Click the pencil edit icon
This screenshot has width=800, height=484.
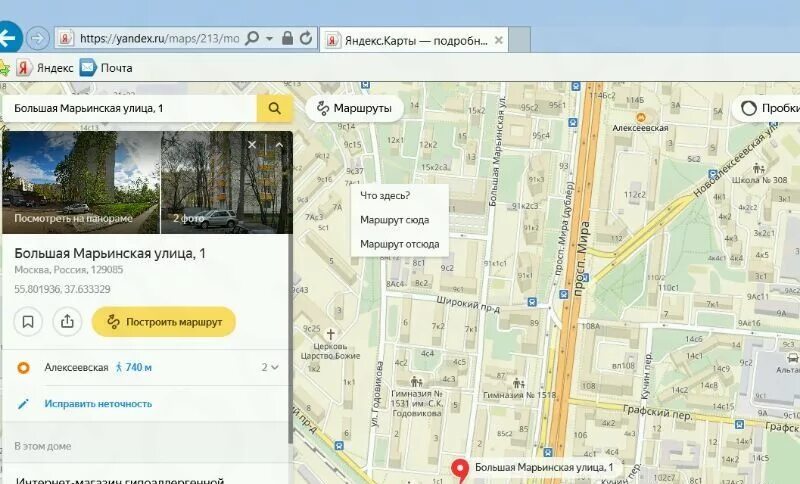(23, 404)
